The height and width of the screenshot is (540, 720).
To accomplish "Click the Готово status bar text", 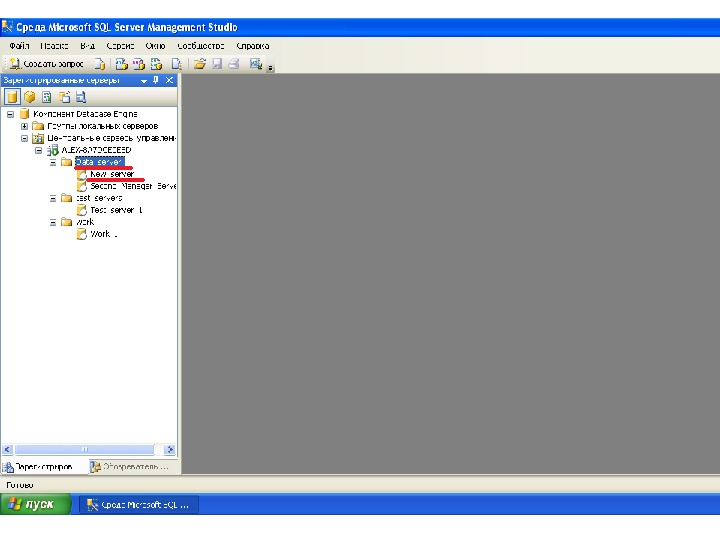I will pyautogui.click(x=20, y=485).
